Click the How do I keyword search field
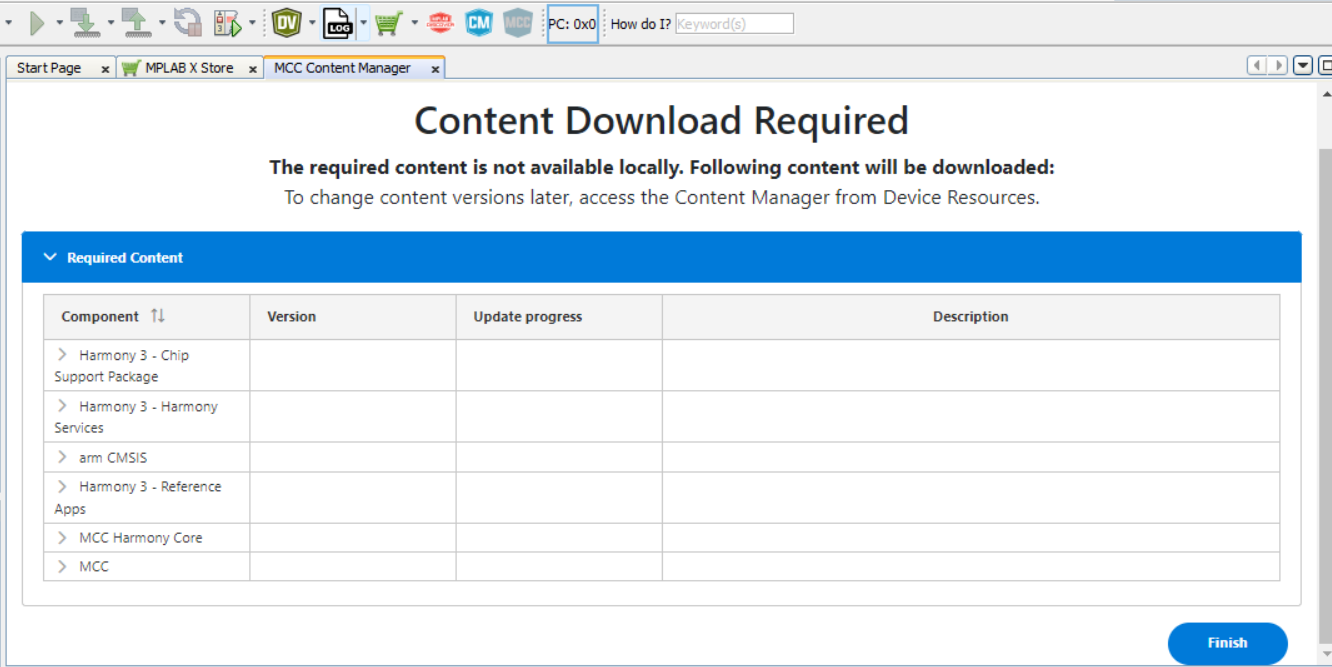This screenshot has height=667, width=1332. pyautogui.click(x=734, y=24)
